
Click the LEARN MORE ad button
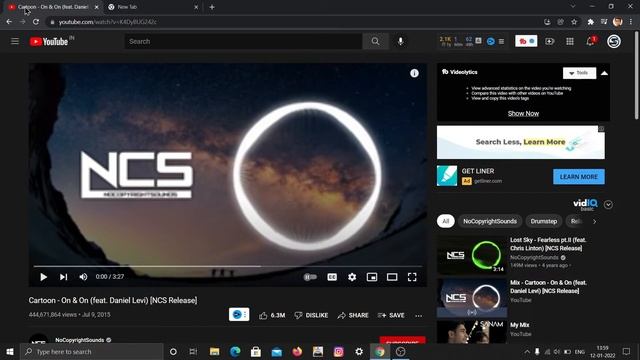point(579,177)
